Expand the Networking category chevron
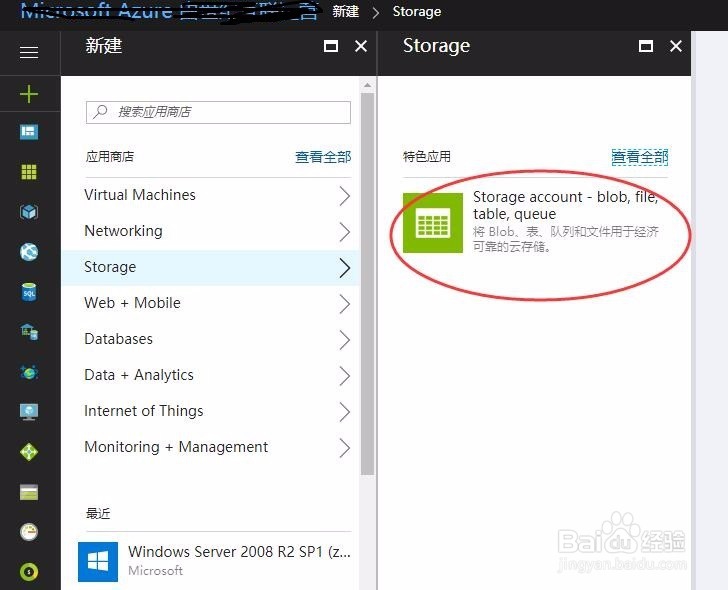The width and height of the screenshot is (728, 590). 344,232
